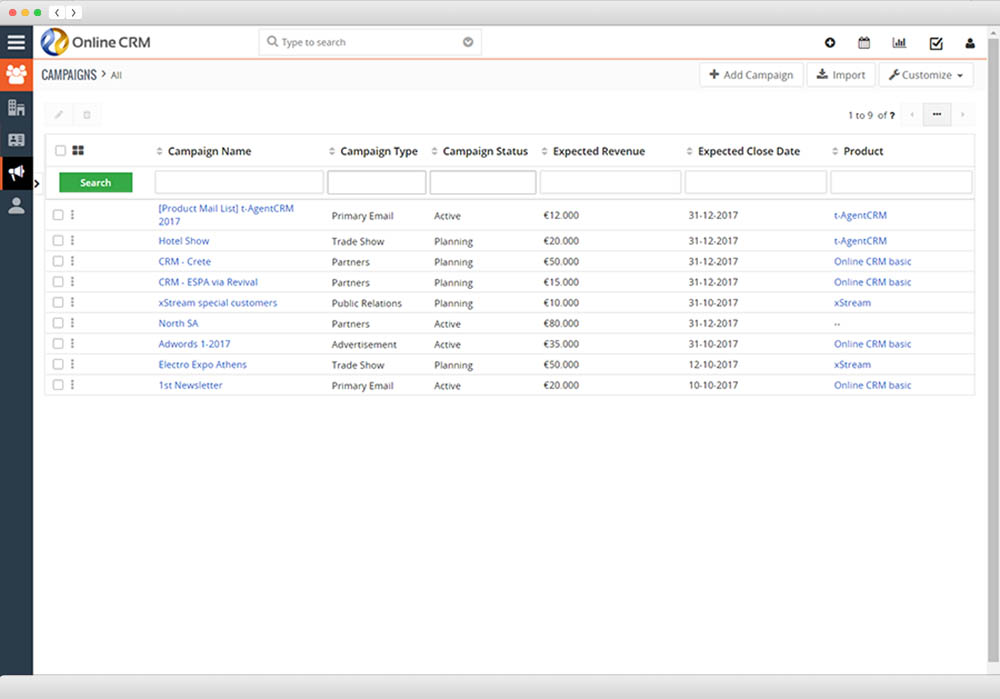
Task: Click the pencil edit icon above table
Action: 59,115
